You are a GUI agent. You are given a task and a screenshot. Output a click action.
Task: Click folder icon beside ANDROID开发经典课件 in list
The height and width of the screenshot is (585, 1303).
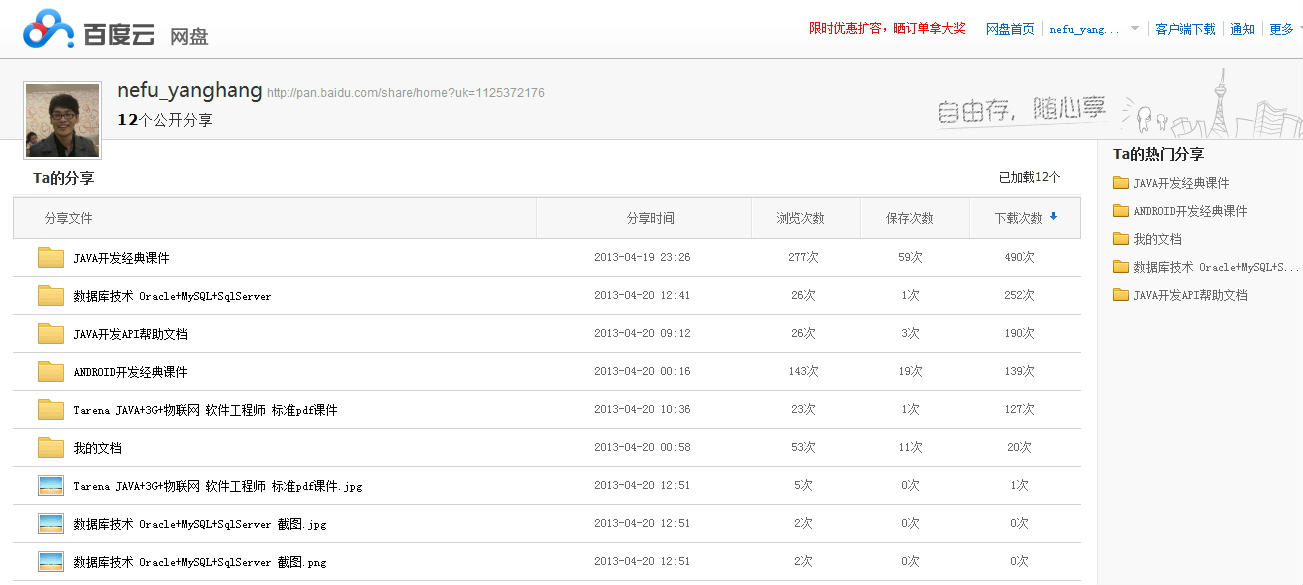coord(51,371)
